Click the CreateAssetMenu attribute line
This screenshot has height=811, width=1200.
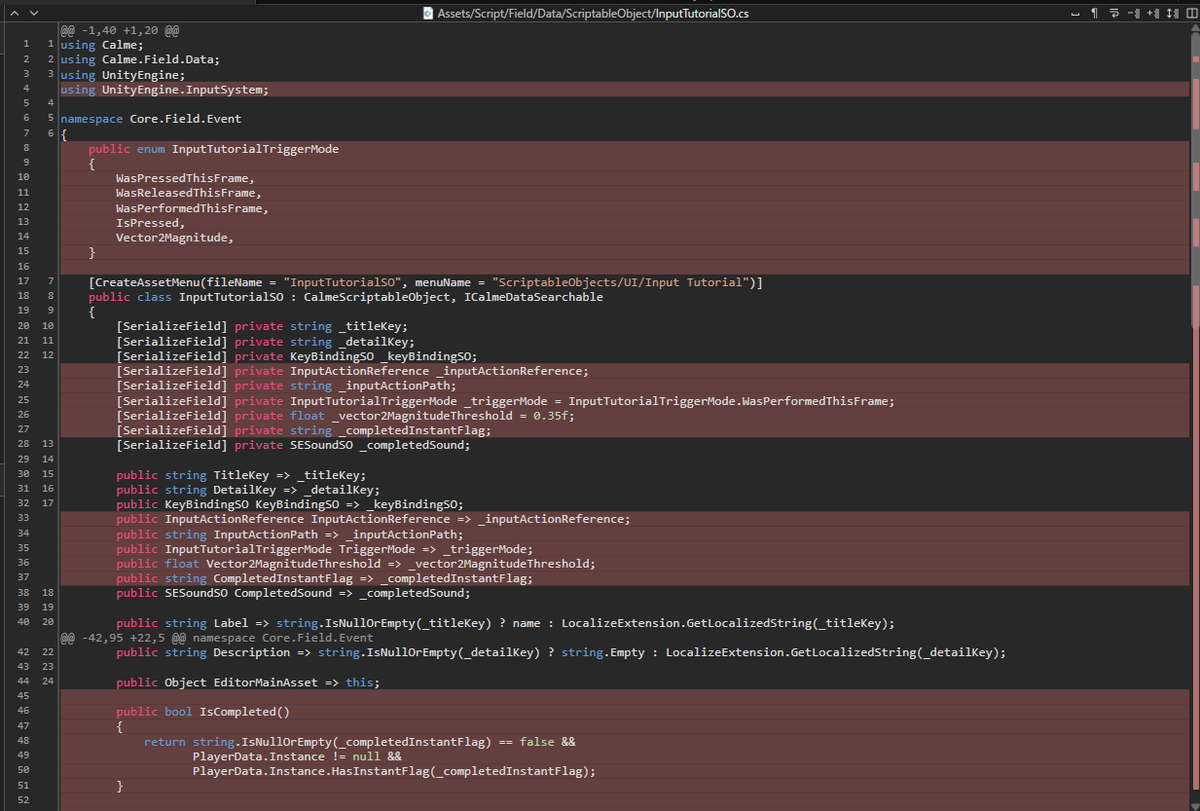(x=426, y=282)
